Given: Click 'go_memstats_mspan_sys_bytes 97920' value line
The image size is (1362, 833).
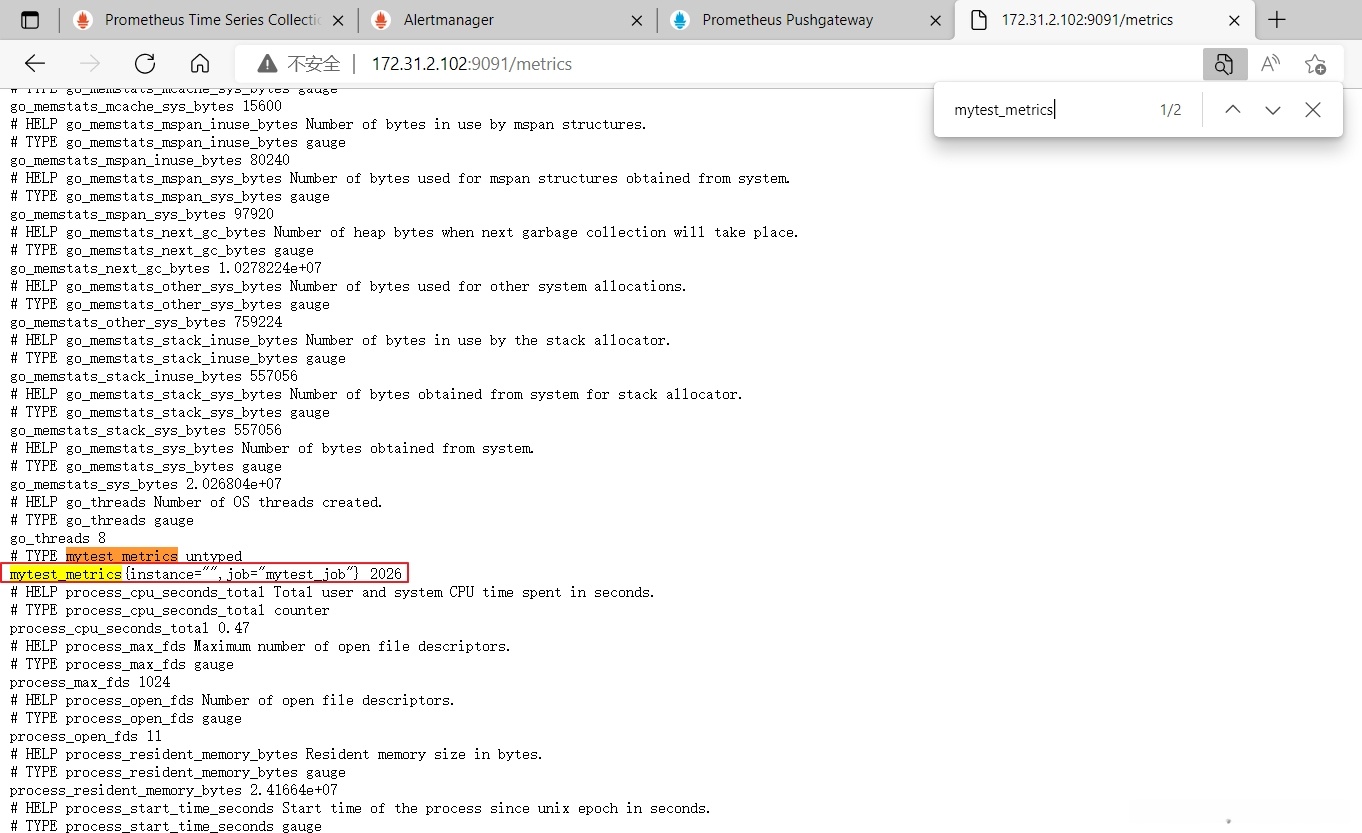Looking at the screenshot, I should 142,214.
